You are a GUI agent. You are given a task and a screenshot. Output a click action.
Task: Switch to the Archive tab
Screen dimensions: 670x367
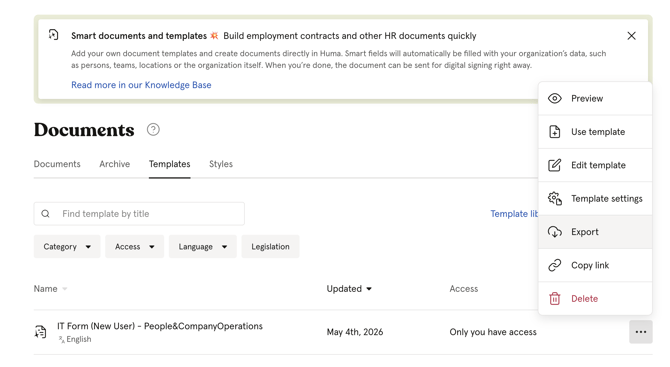115,164
